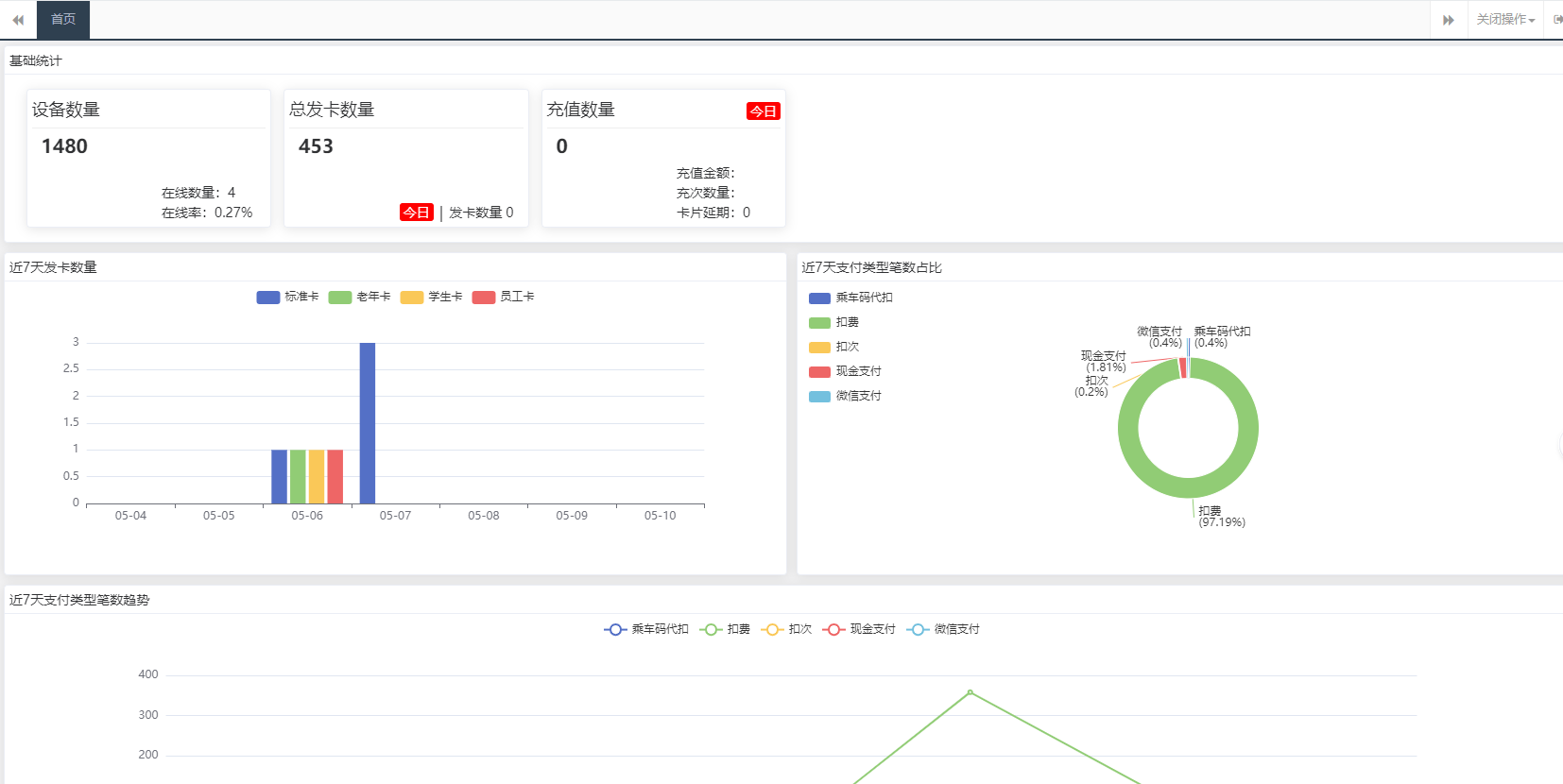
Task: Click the 卡片延期: 0 text
Action: coord(713,213)
